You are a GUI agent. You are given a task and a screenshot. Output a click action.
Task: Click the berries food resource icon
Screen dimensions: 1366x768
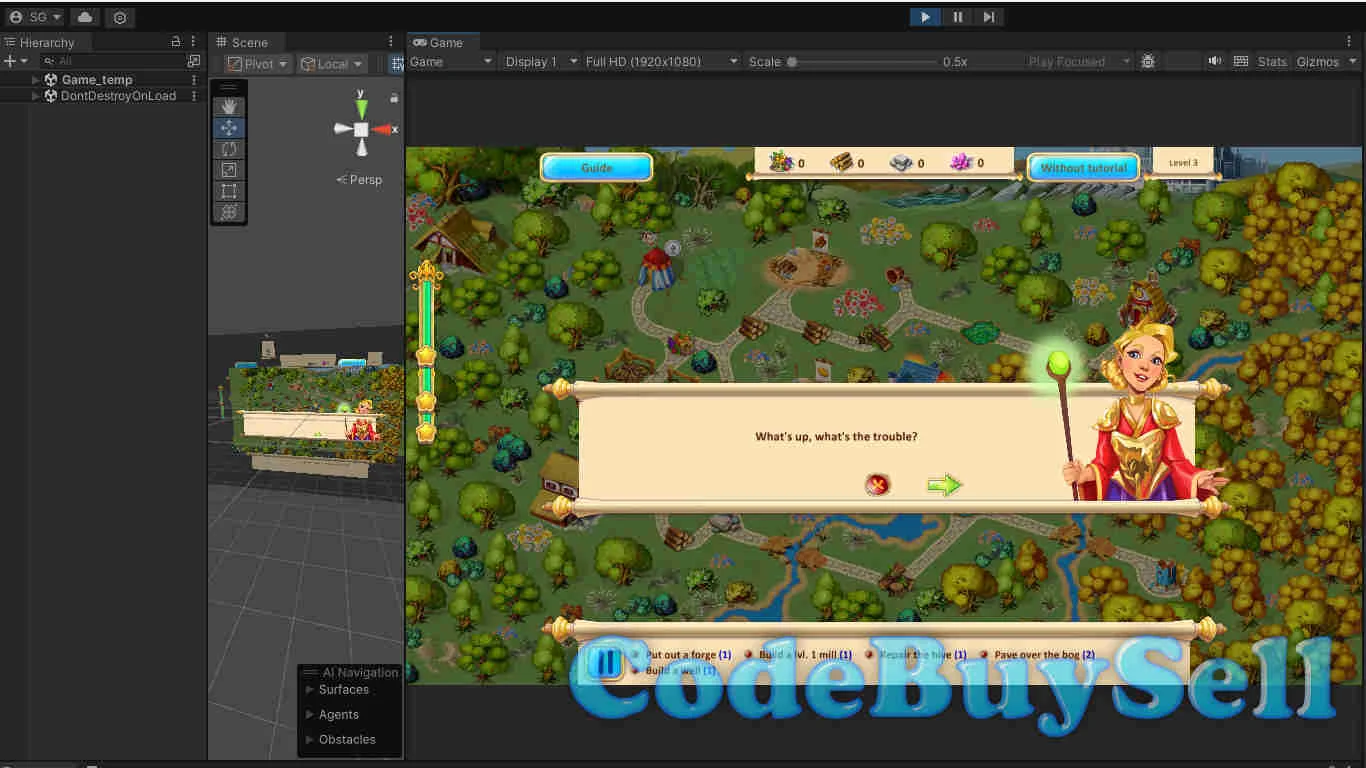point(780,161)
